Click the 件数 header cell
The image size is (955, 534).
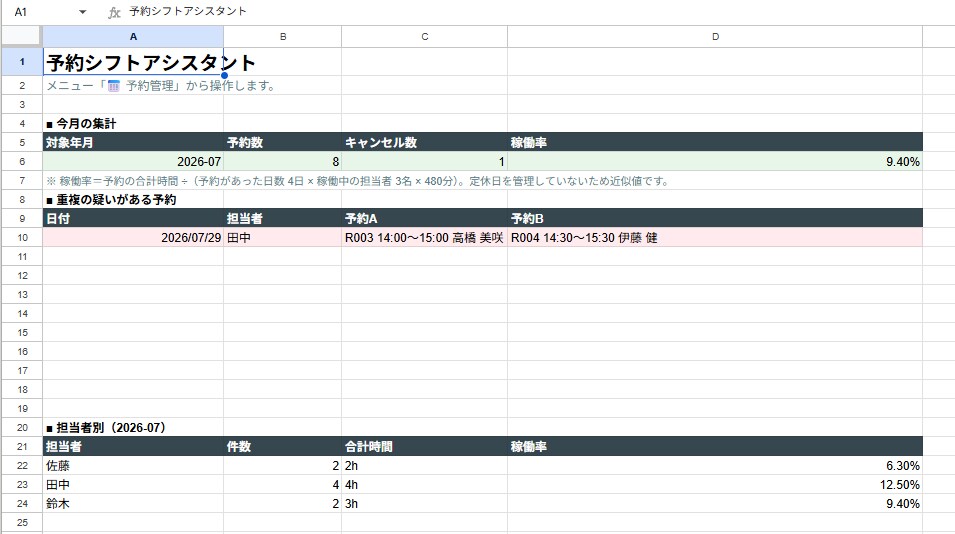(283, 446)
